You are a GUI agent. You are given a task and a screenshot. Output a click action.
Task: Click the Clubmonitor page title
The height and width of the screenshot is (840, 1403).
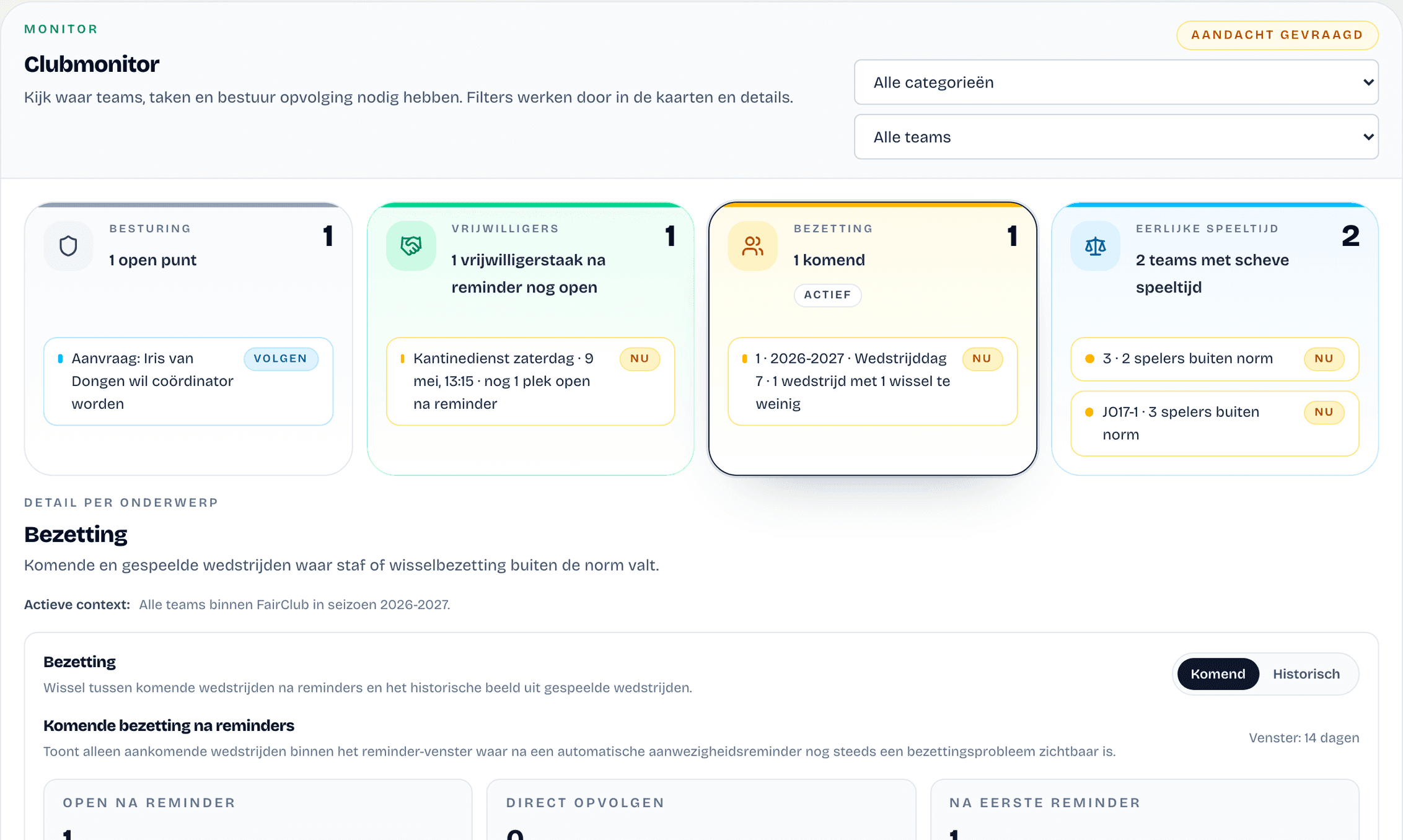(92, 64)
